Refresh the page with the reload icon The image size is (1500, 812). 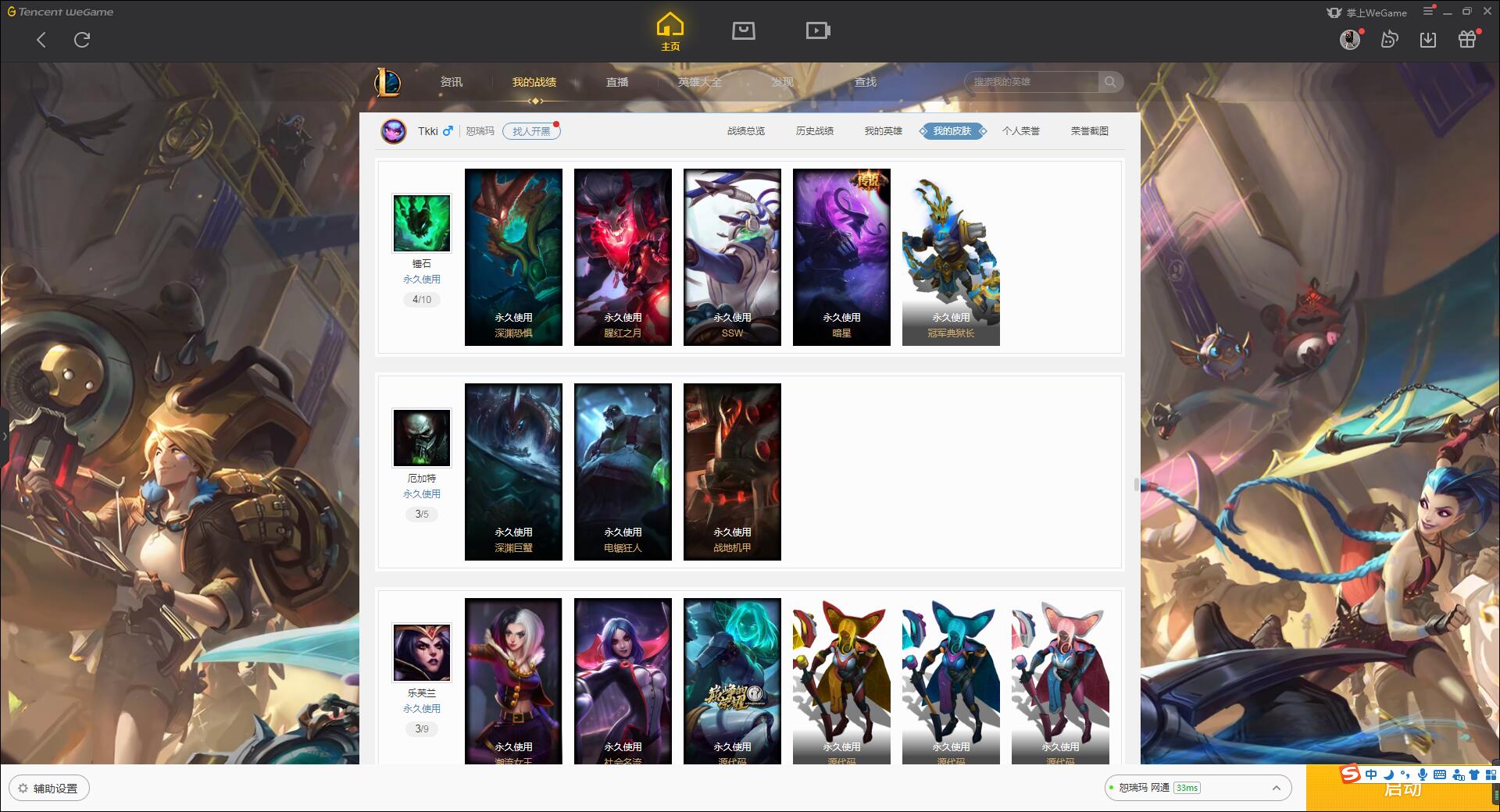[82, 39]
